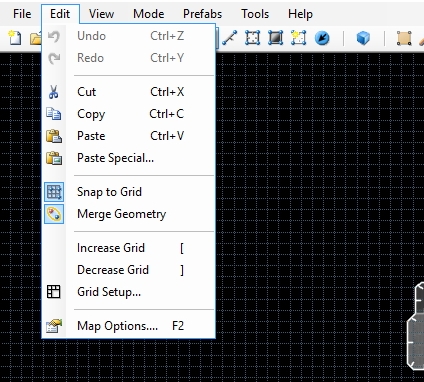Open the Mode menu
Image resolution: width=424 pixels, height=382 pixels.
click(149, 14)
